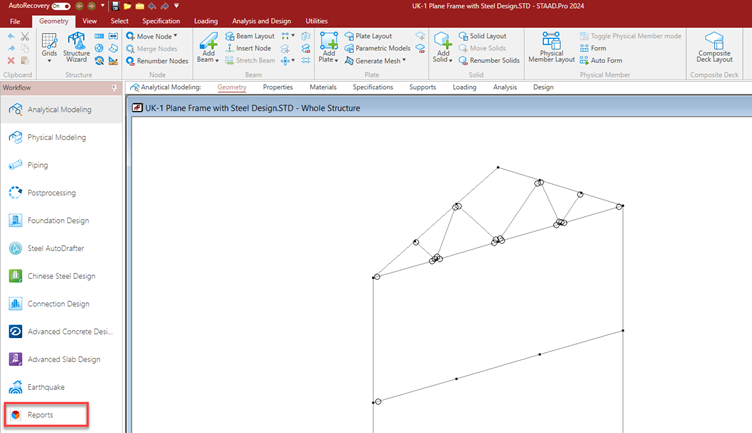Open the Loading ribbon tab

(206, 21)
